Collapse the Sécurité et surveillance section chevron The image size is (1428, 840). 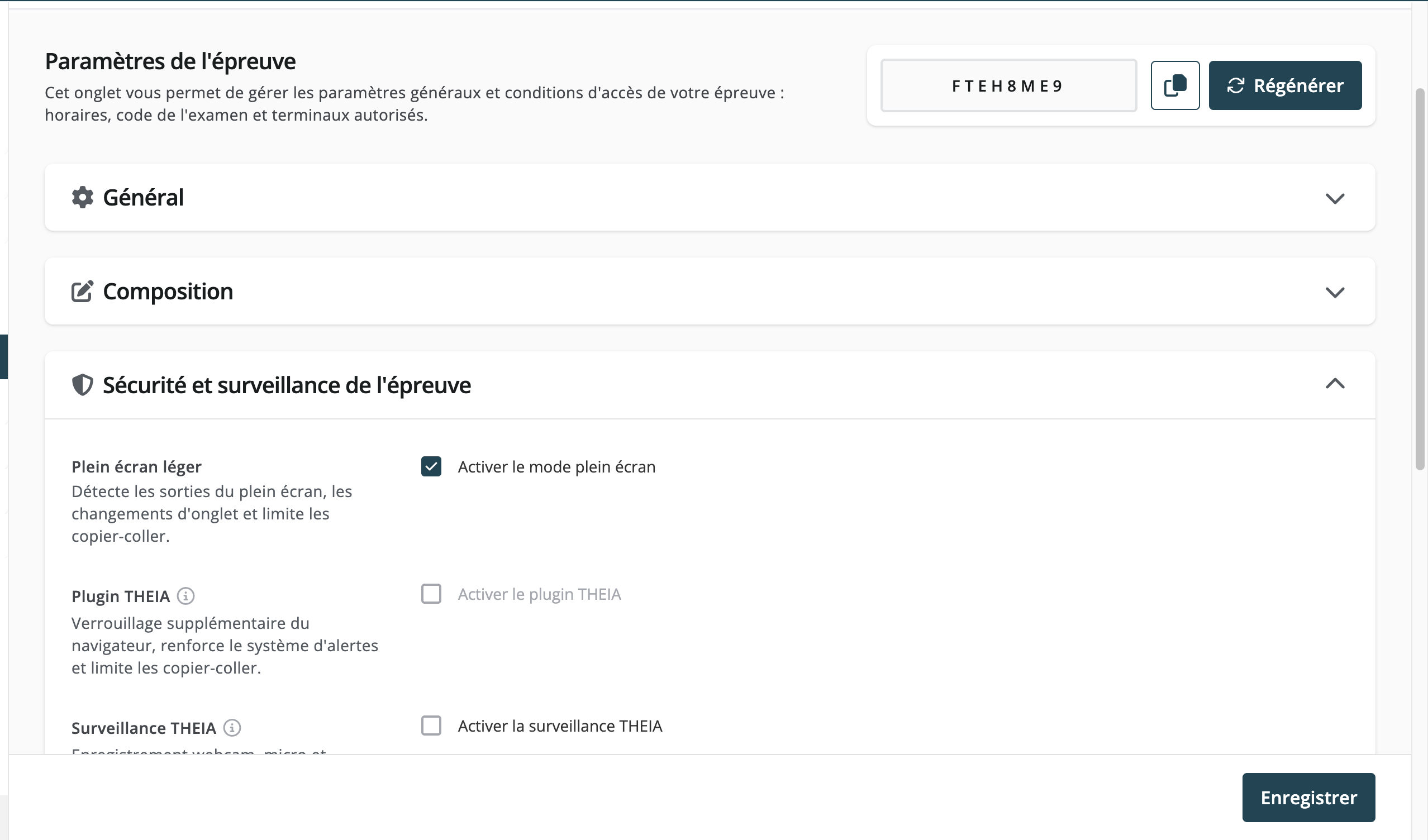pos(1335,384)
